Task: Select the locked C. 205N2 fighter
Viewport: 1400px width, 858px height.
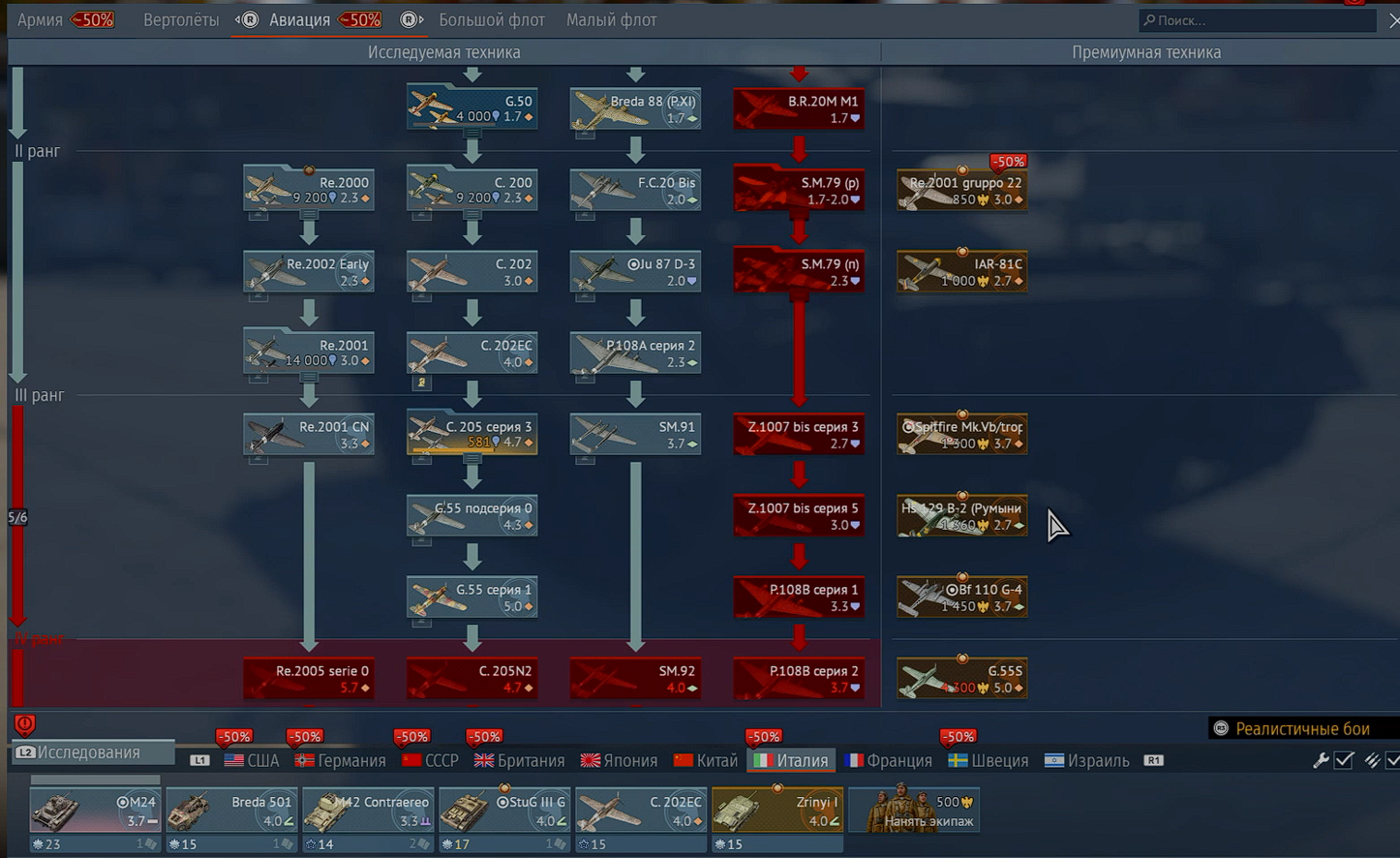Action: 472,679
